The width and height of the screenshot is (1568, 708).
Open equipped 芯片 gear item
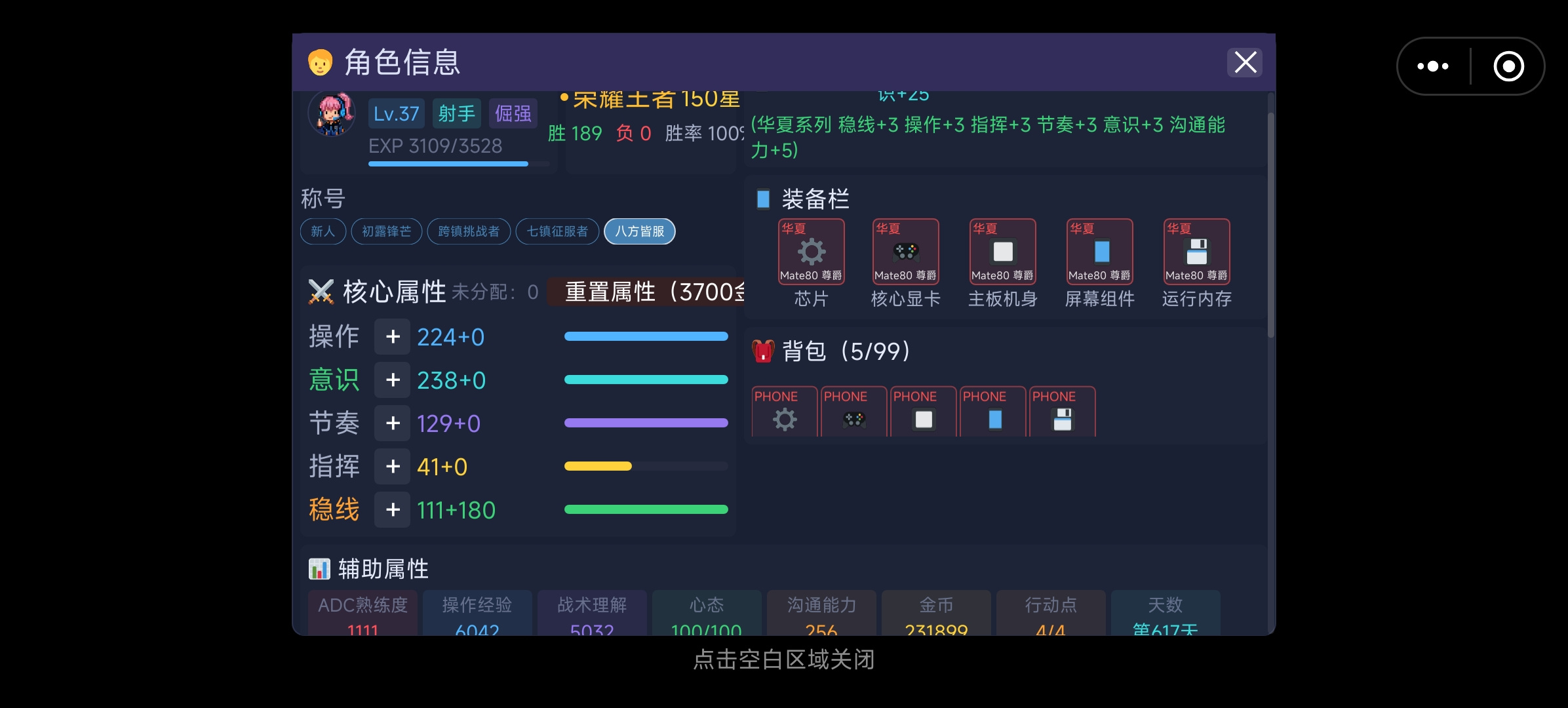[x=812, y=252]
